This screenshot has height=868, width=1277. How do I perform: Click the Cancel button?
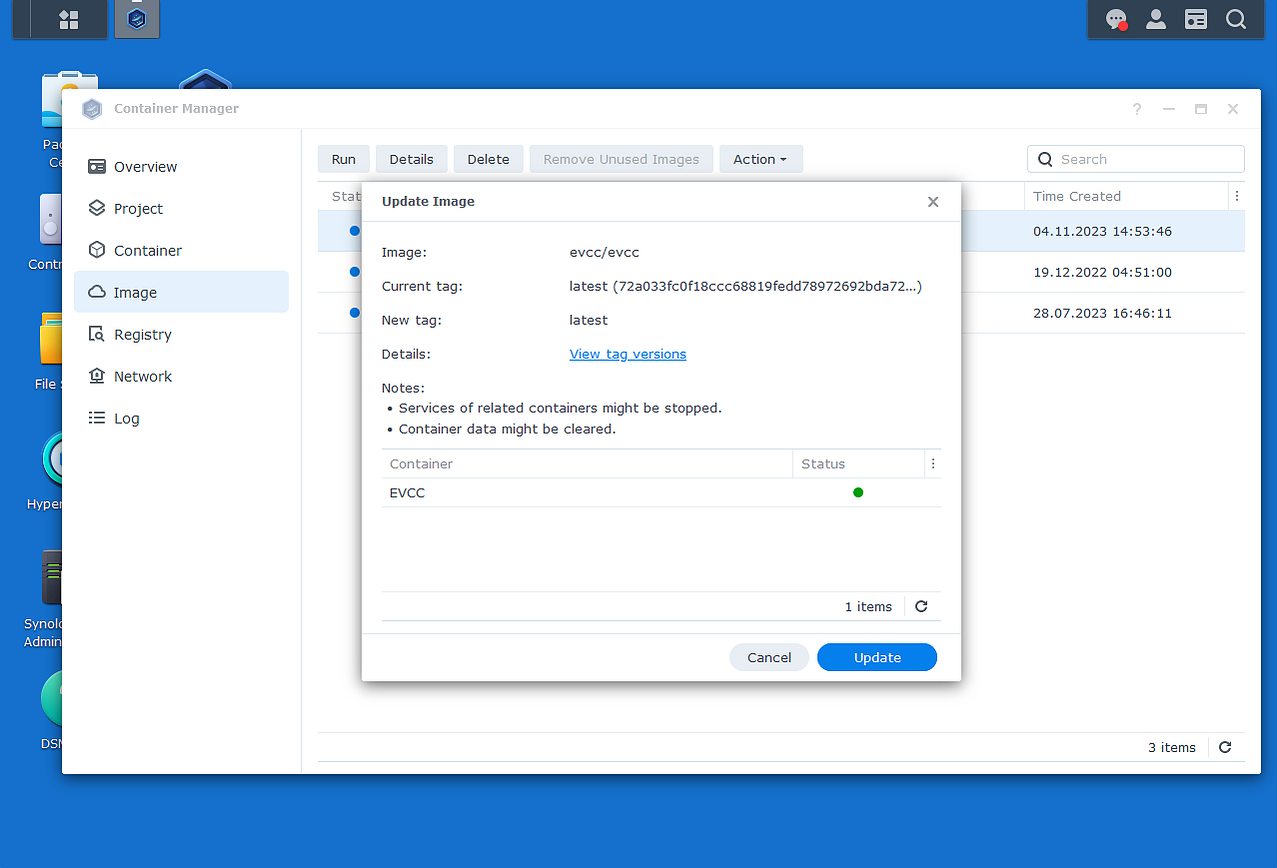(x=769, y=657)
